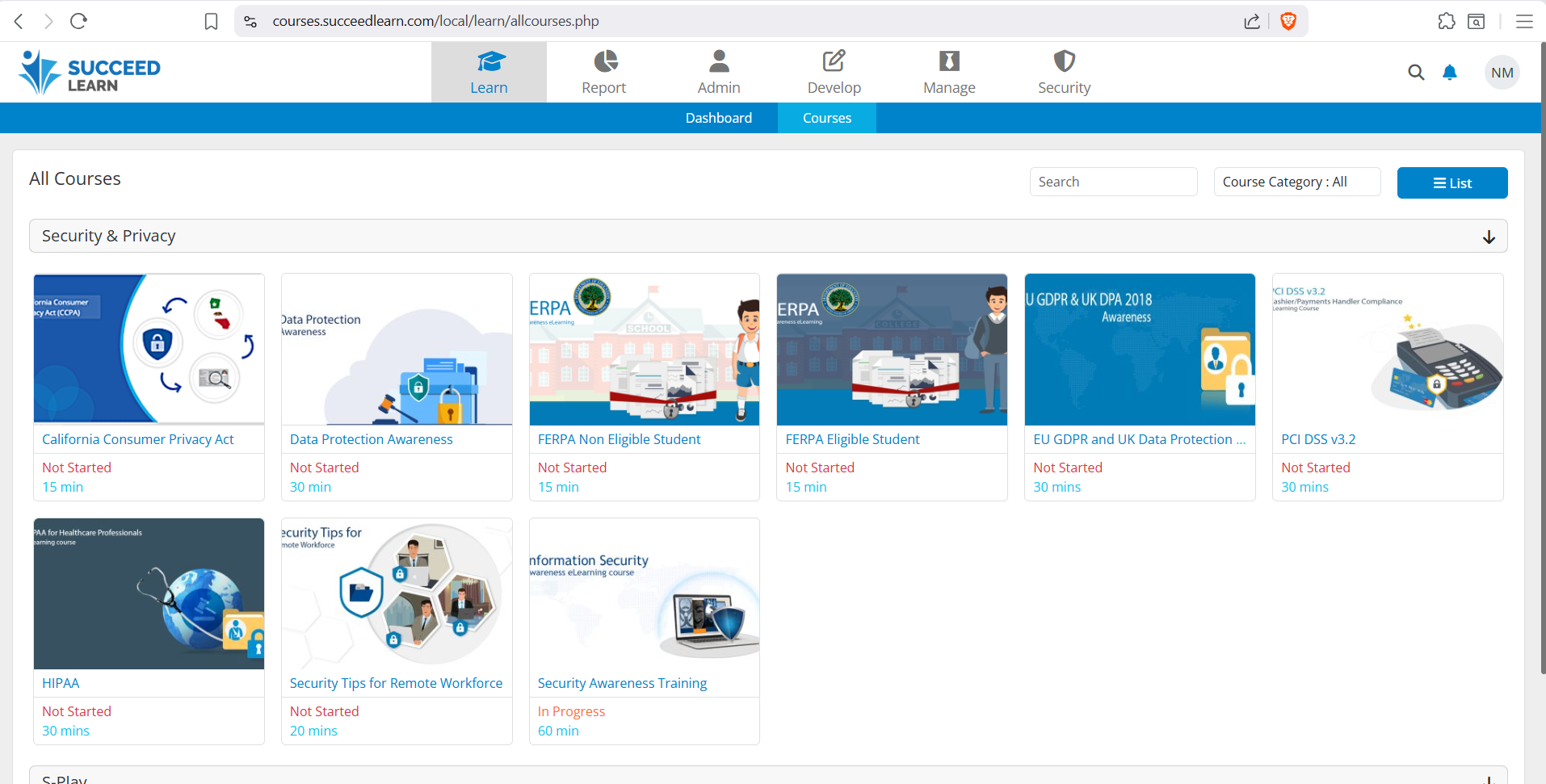This screenshot has width=1546, height=784.
Task: Open the Develop section
Action: (x=834, y=73)
